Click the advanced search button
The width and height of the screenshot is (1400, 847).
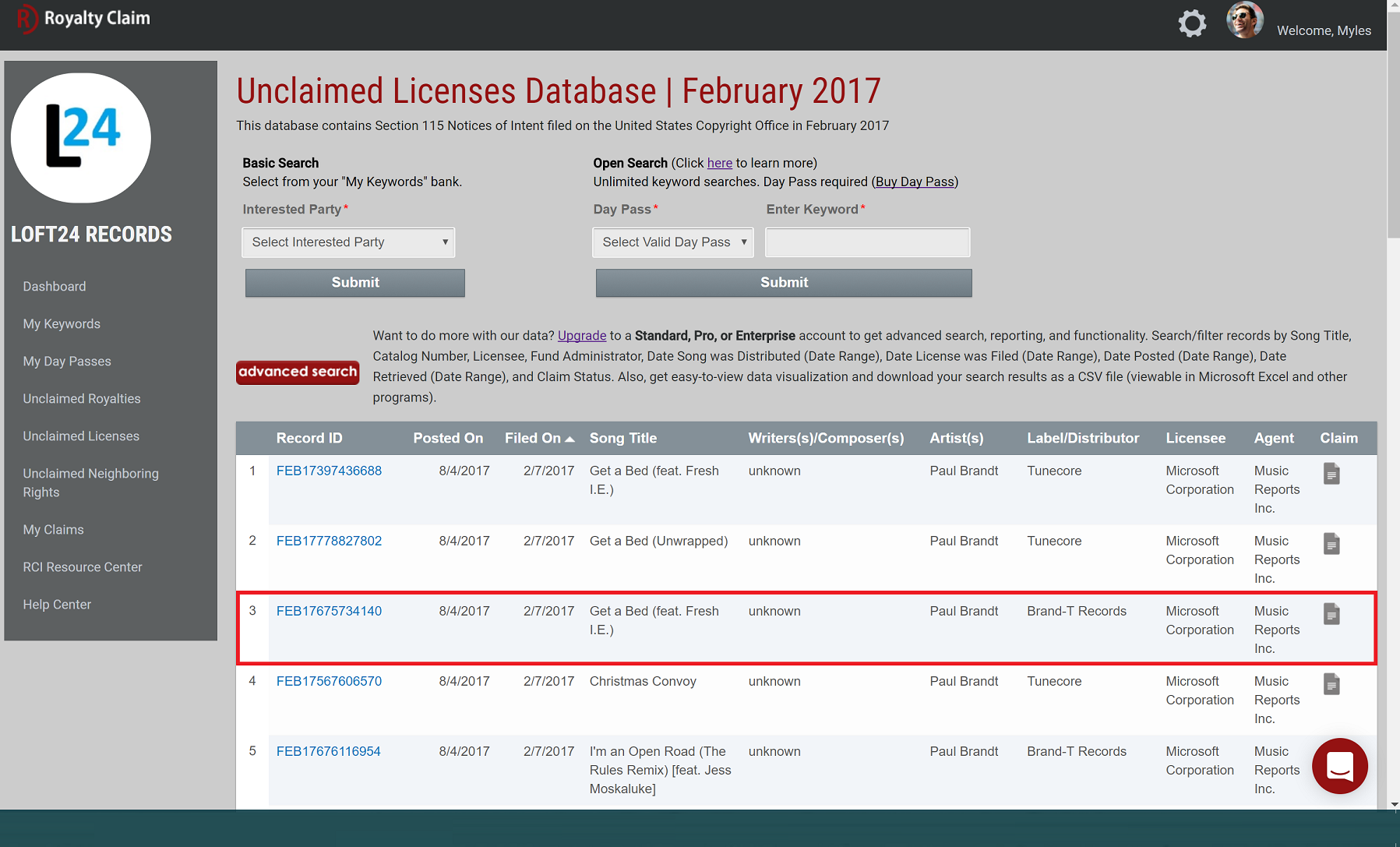point(298,372)
